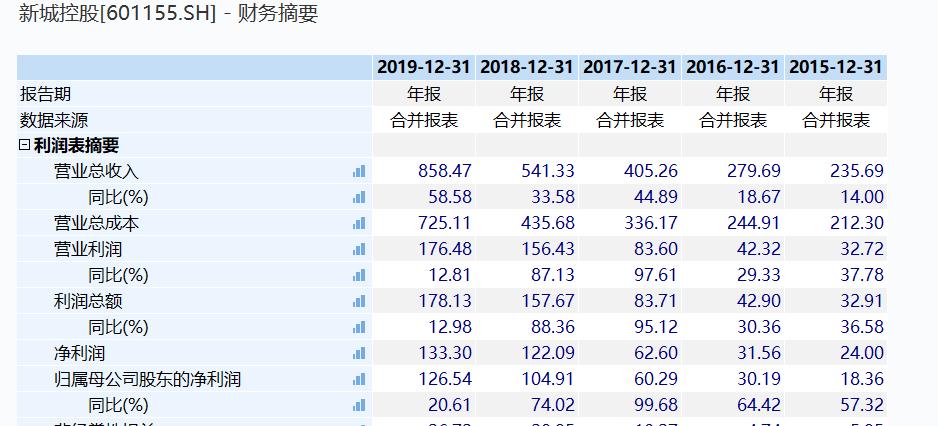The width and height of the screenshot is (938, 426).
Task: Select revenue value 279.69
Action: coord(754,171)
